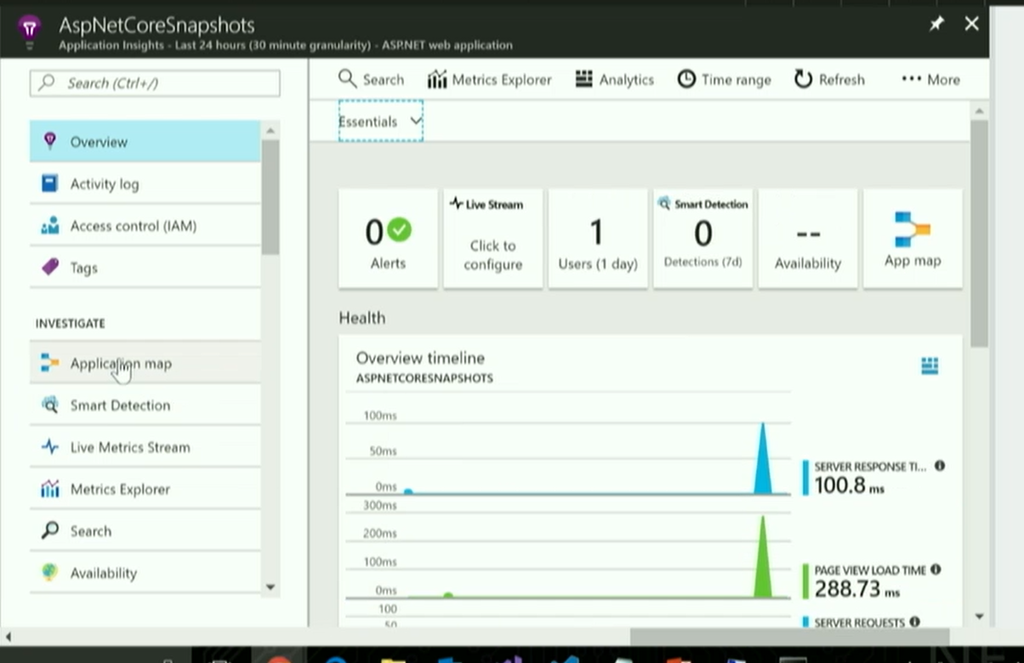1024x663 pixels.
Task: Click the Alerts tile showing 0
Action: (388, 240)
